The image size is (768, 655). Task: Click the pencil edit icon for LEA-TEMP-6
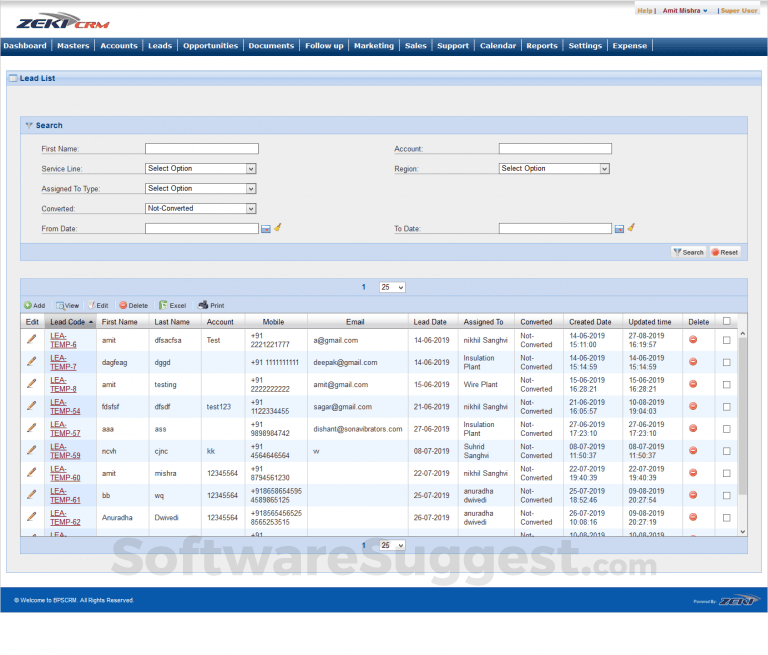pos(31,340)
